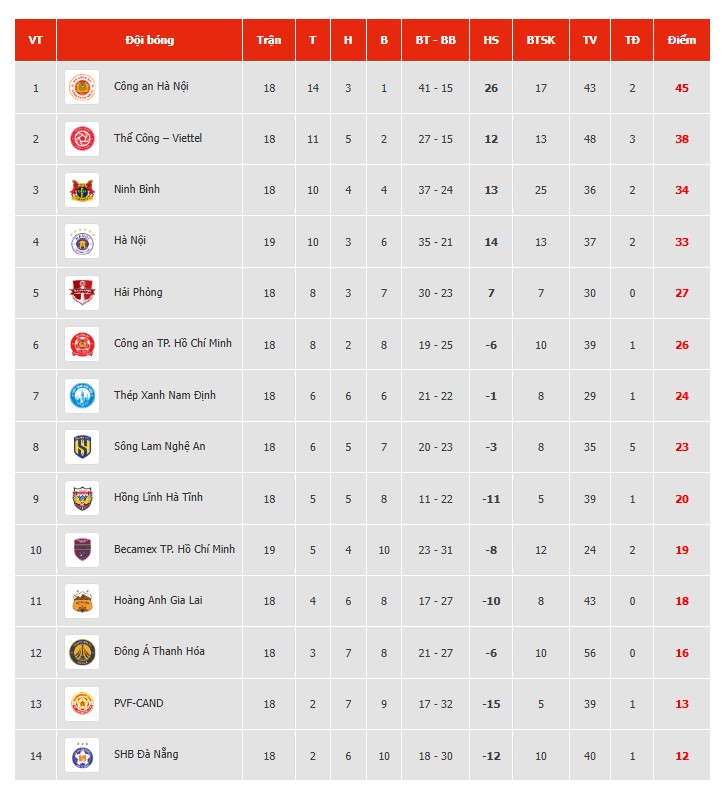Image resolution: width=725 pixels, height=785 pixels.
Task: Open the Becamex TP. Hồ Chí Minh team name
Action: (174, 549)
